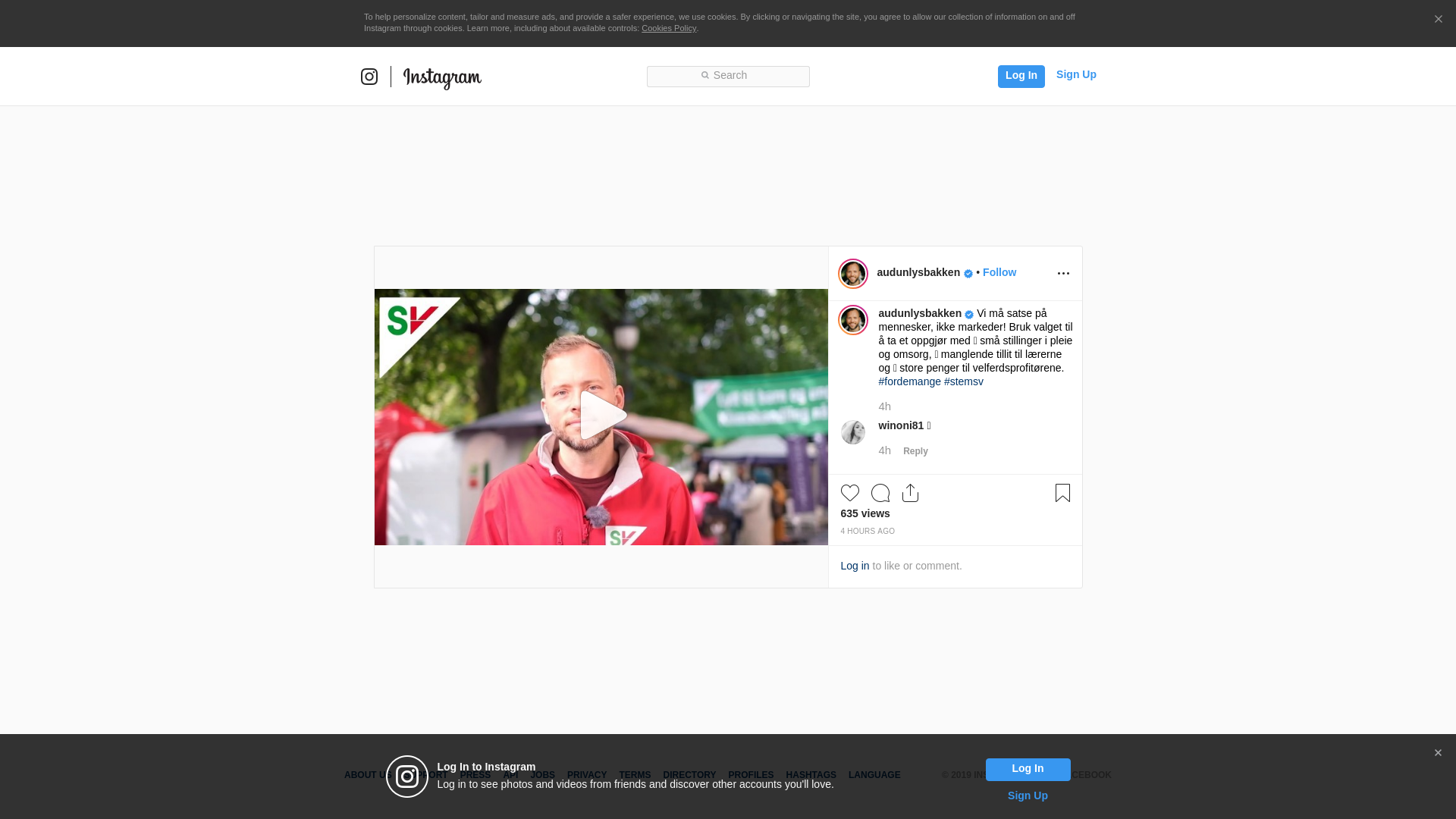Image resolution: width=1456 pixels, height=819 pixels.
Task: Click the Instagram camera glyph logo
Action: coord(369,77)
